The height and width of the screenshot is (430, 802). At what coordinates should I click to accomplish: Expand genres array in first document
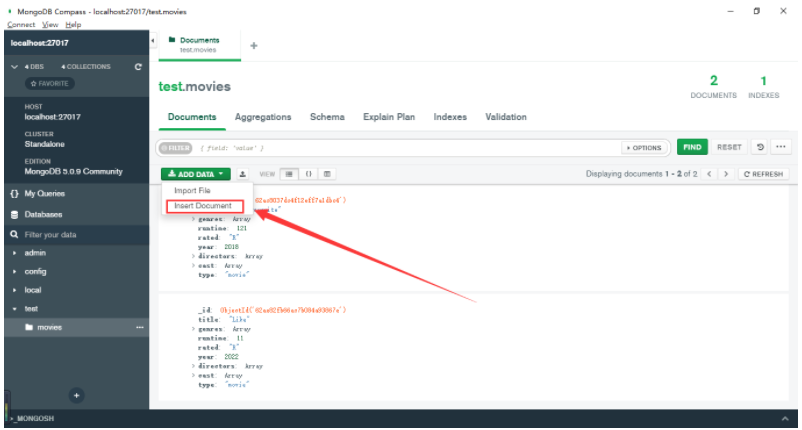[x=193, y=219]
